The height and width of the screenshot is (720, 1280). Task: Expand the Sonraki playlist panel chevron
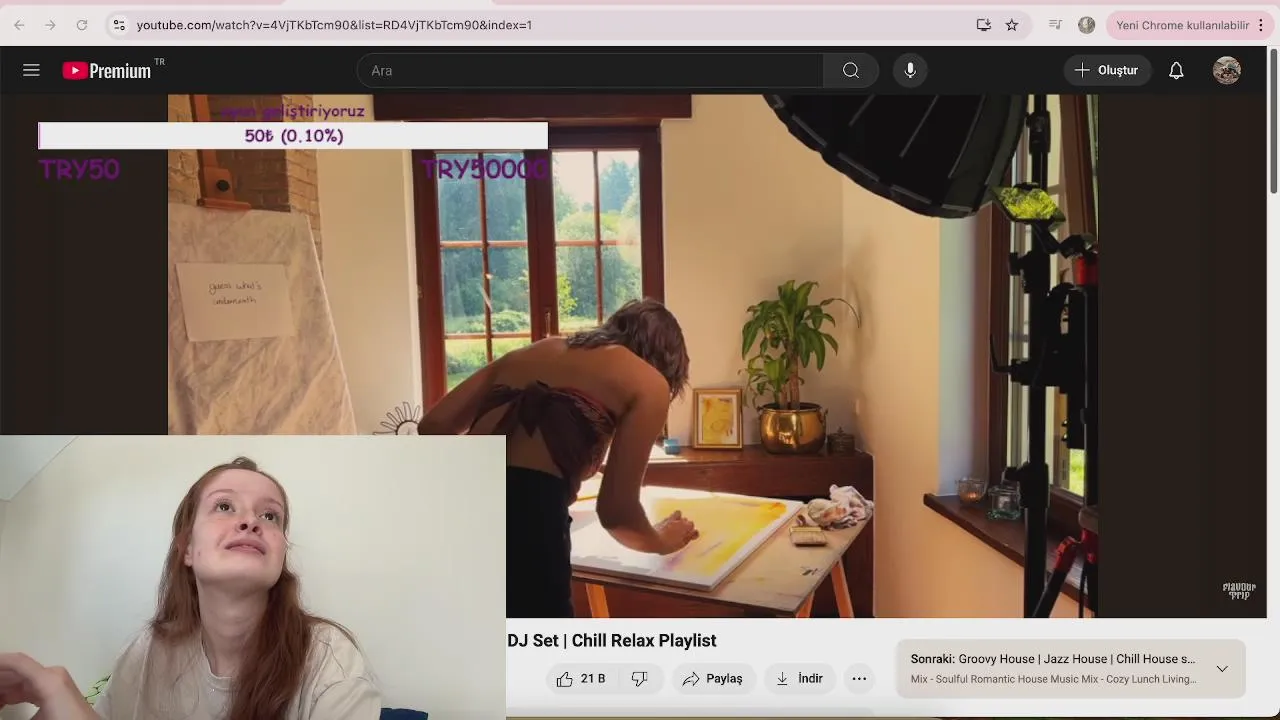1222,668
